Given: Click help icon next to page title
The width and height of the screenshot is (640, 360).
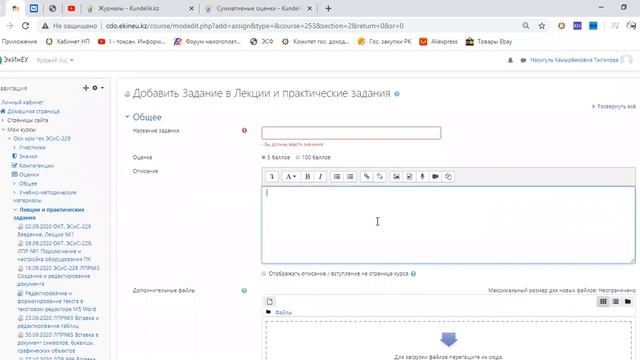Looking at the screenshot, I should tap(397, 94).
